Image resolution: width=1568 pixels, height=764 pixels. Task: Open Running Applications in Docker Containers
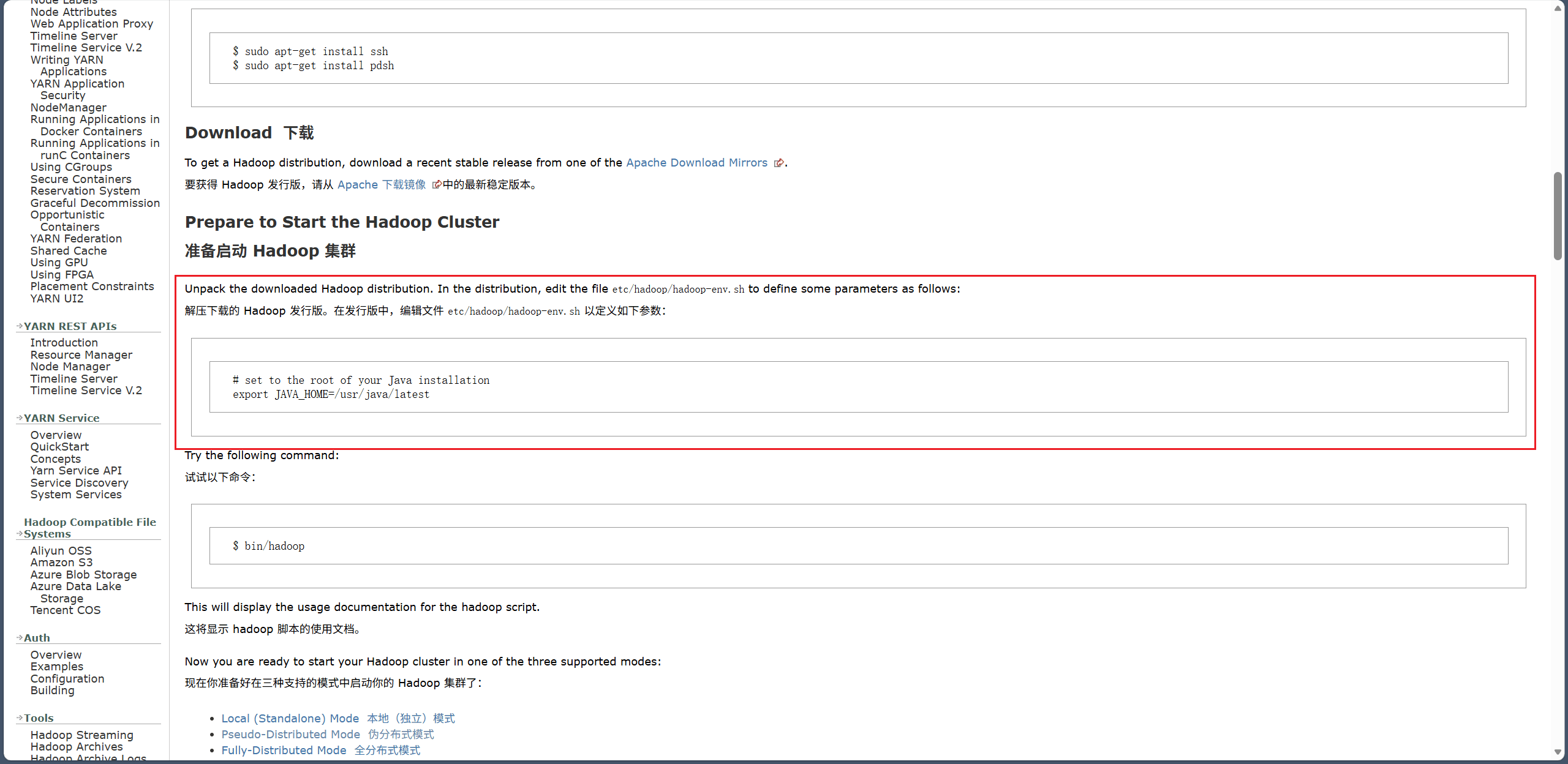[95, 125]
